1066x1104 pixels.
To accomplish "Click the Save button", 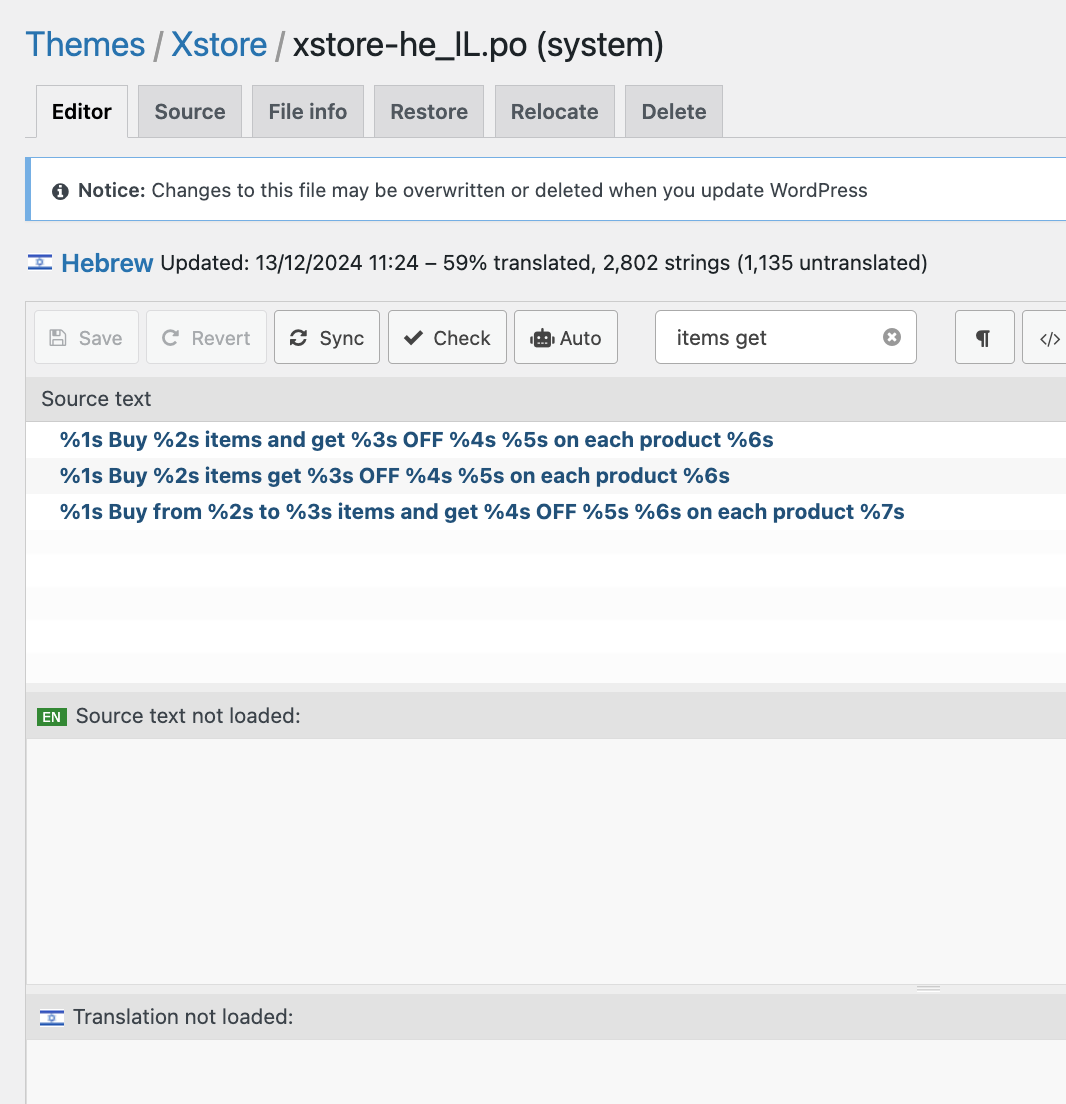I will coord(87,337).
